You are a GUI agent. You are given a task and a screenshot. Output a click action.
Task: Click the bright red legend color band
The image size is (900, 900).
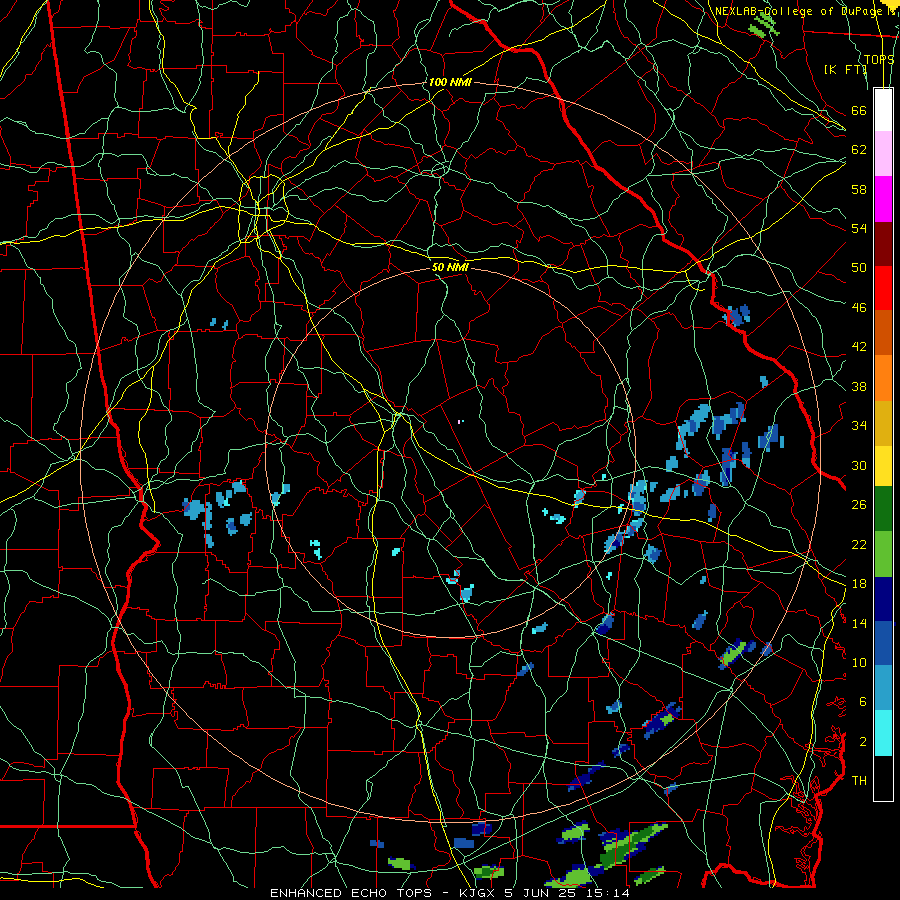[883, 288]
